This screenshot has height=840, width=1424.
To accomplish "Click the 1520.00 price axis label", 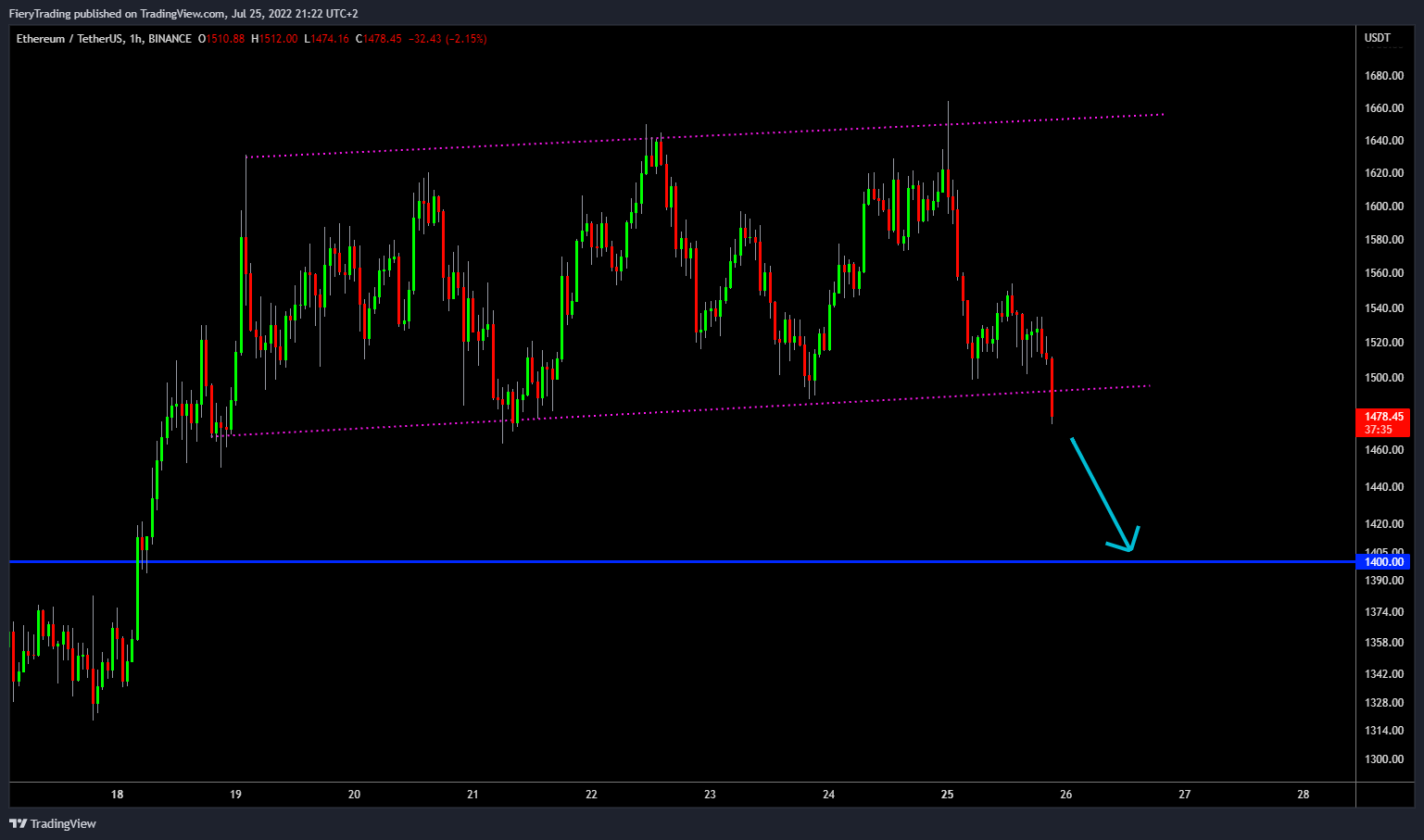I will [x=1383, y=343].
